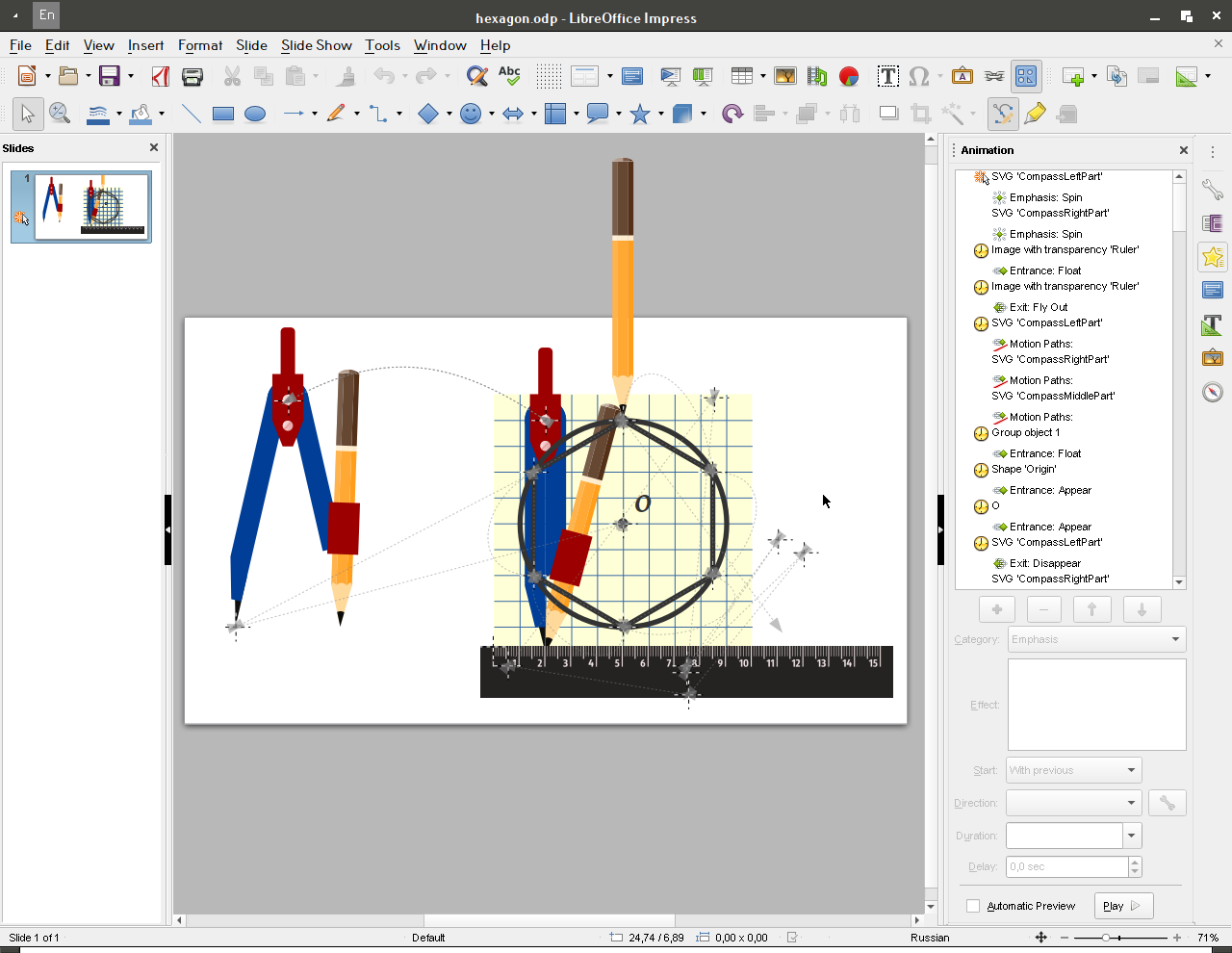Viewport: 1232px width, 953px height.
Task: Insert an image from file
Action: (785, 76)
